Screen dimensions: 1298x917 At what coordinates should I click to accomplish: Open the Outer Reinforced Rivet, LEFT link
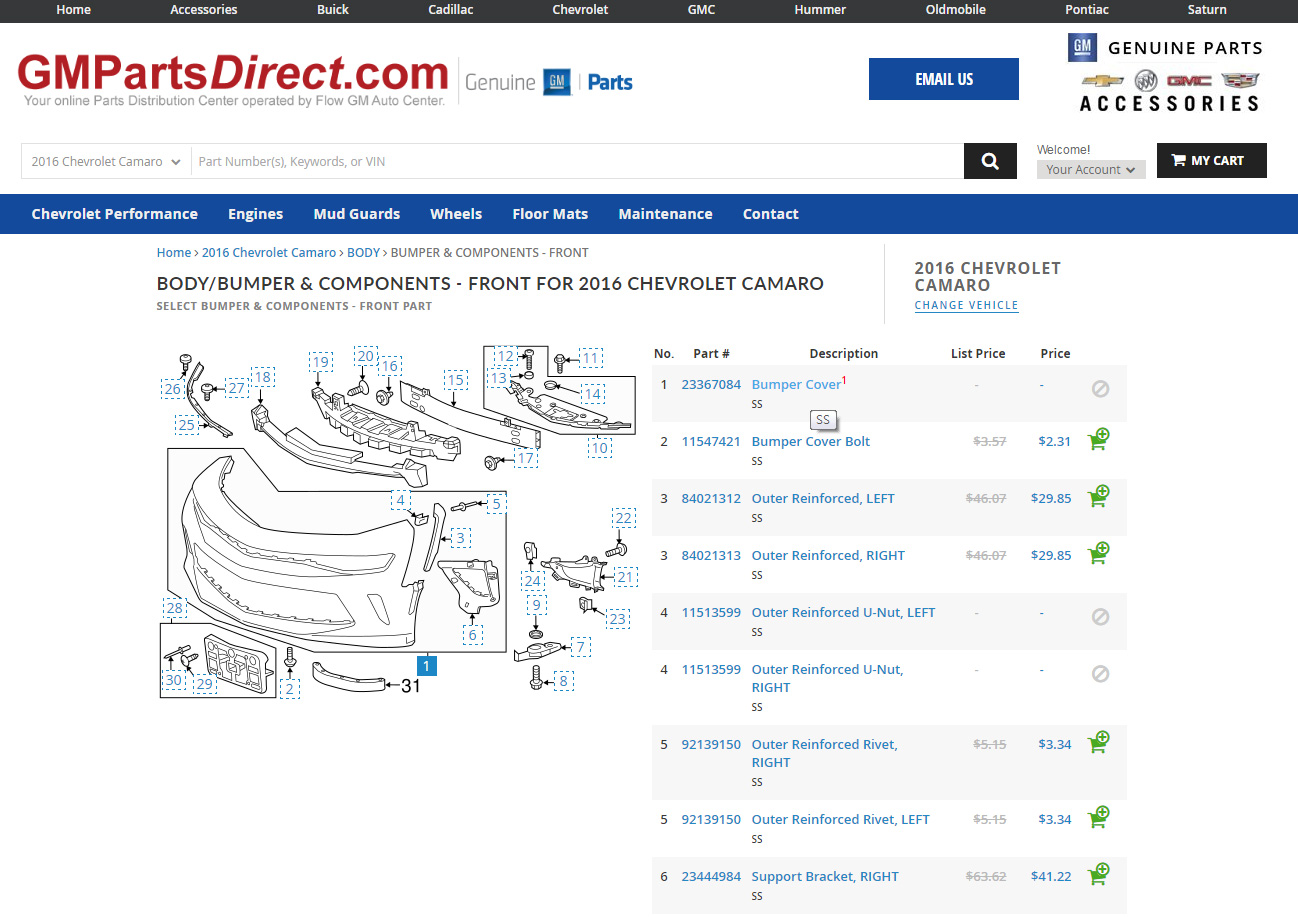pos(840,820)
